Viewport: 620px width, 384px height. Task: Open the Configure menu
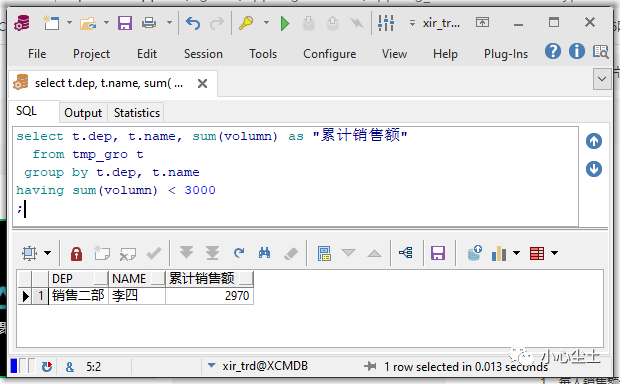pyautogui.click(x=330, y=54)
